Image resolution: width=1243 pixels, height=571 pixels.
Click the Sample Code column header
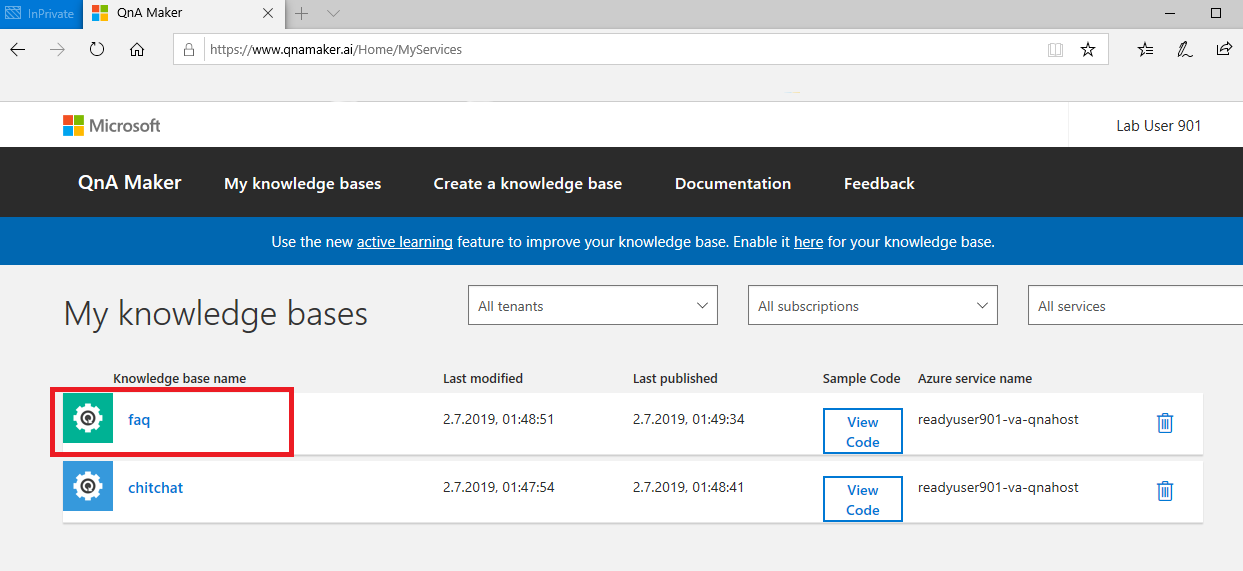(x=862, y=378)
